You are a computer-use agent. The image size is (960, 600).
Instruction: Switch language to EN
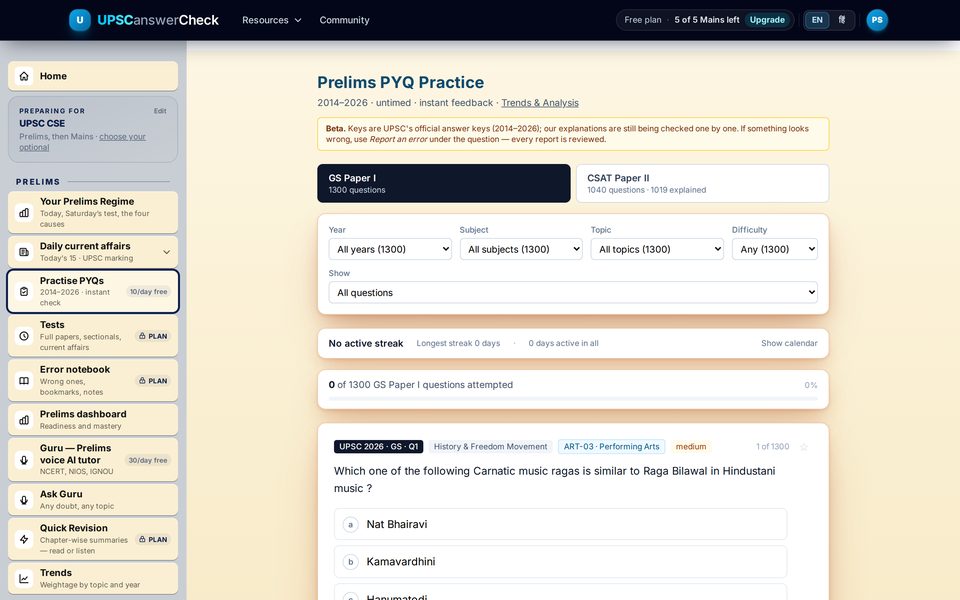tap(817, 20)
